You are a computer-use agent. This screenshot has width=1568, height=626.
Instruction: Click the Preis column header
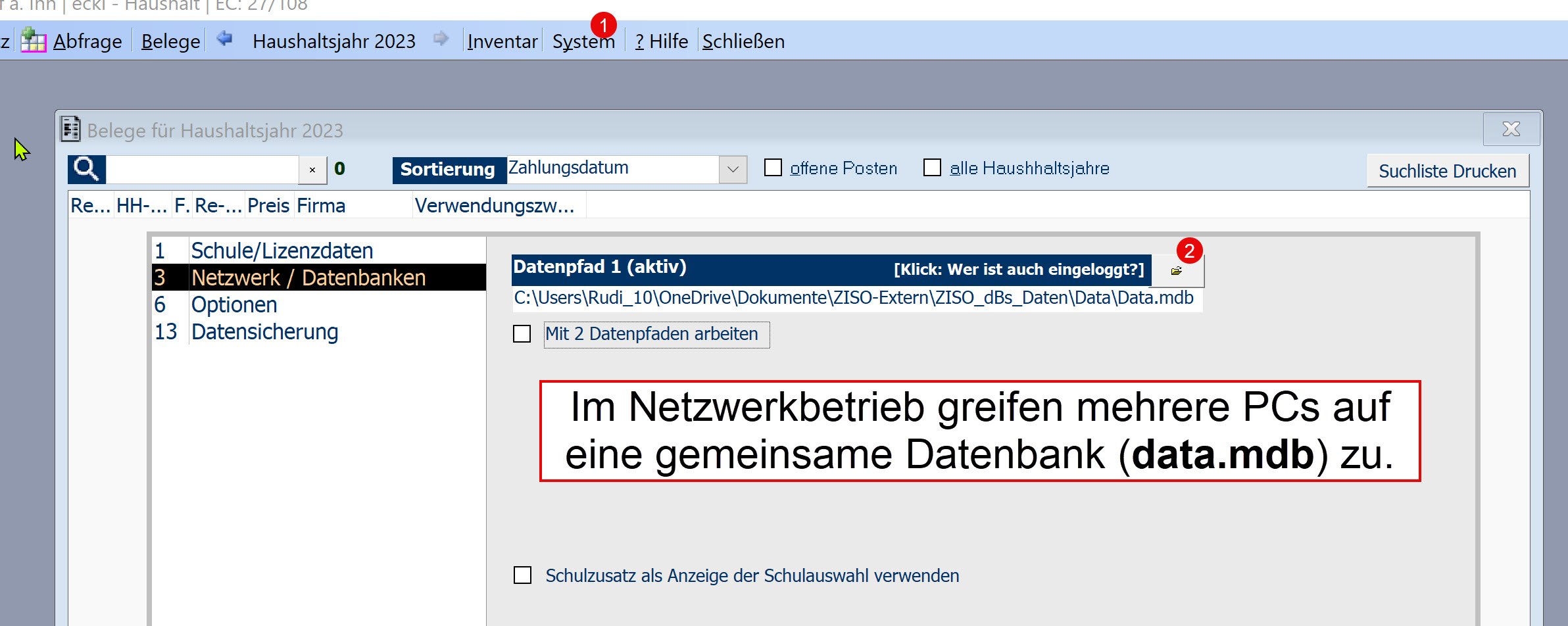click(x=269, y=205)
